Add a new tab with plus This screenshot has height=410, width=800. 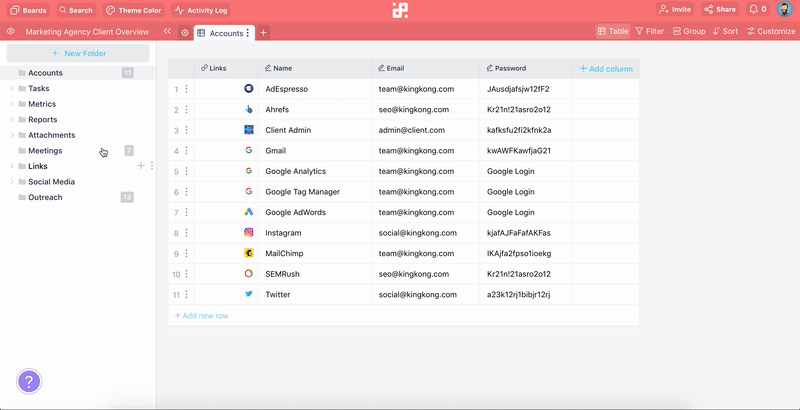[263, 33]
